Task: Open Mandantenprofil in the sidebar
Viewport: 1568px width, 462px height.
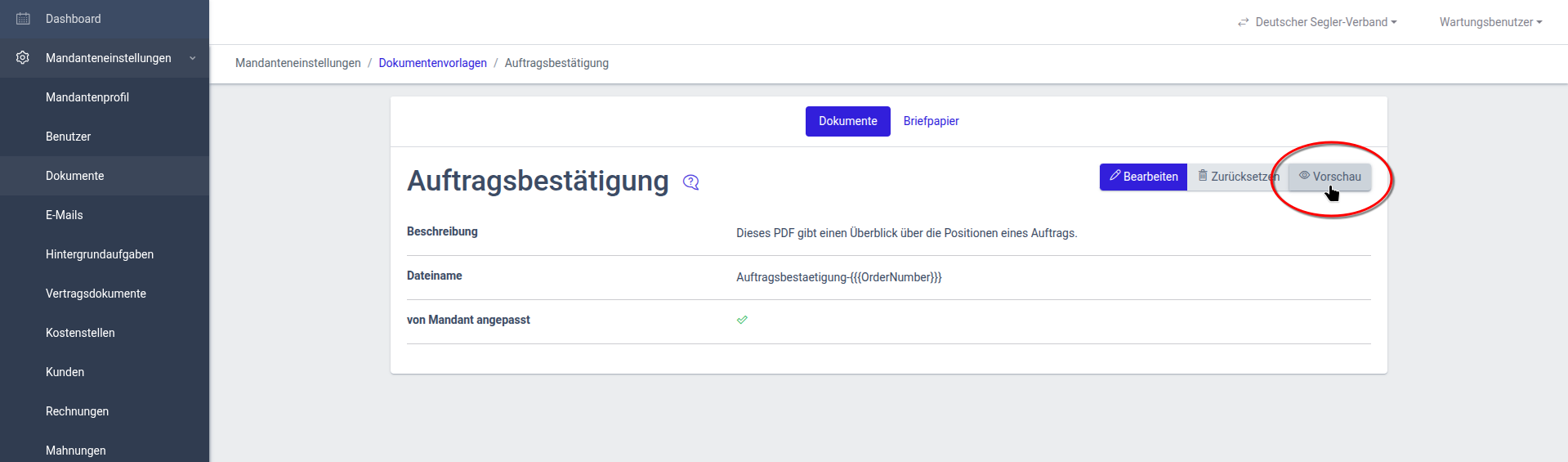Action: tap(87, 97)
